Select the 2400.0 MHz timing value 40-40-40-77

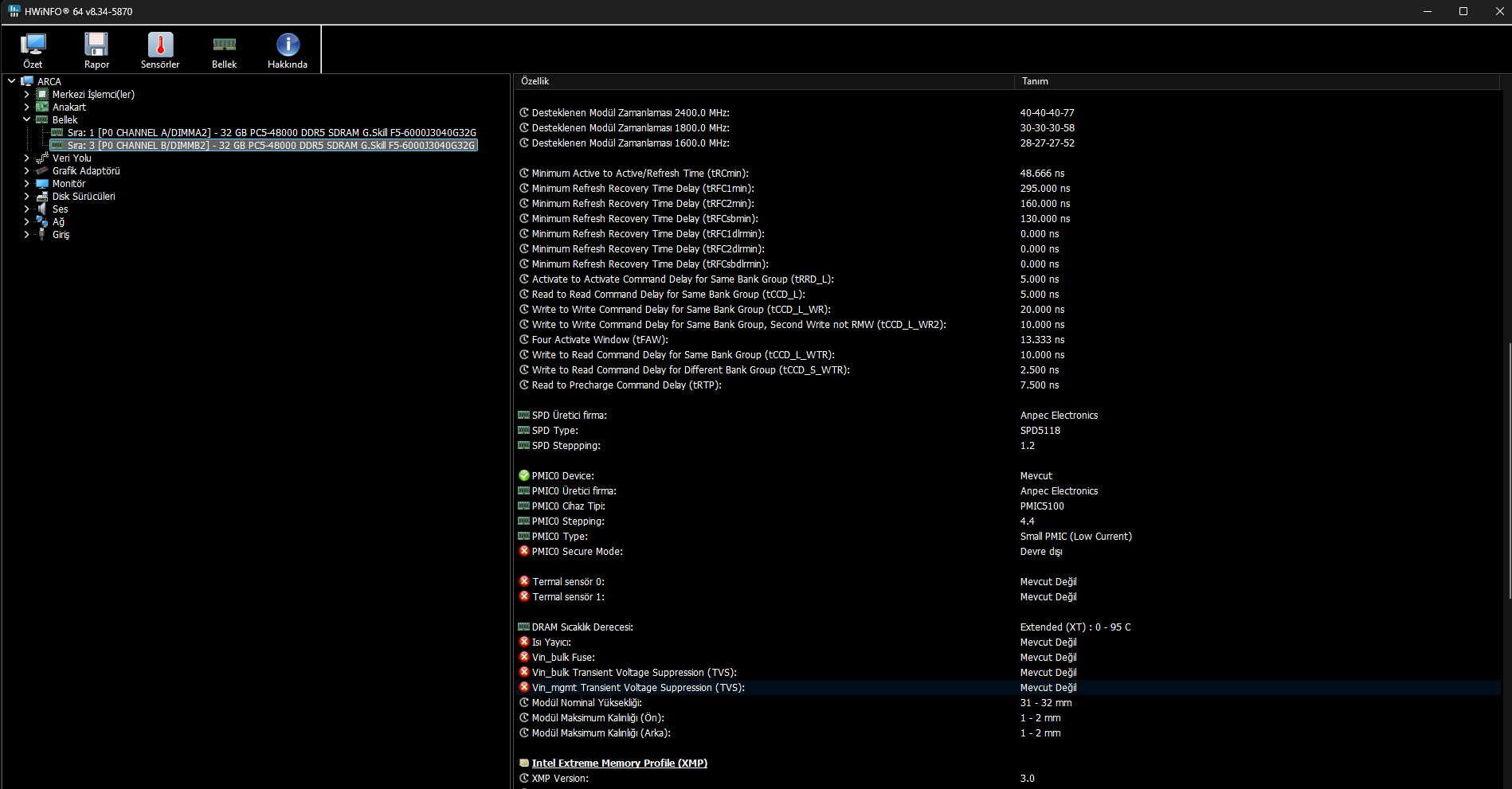pyautogui.click(x=1047, y=112)
